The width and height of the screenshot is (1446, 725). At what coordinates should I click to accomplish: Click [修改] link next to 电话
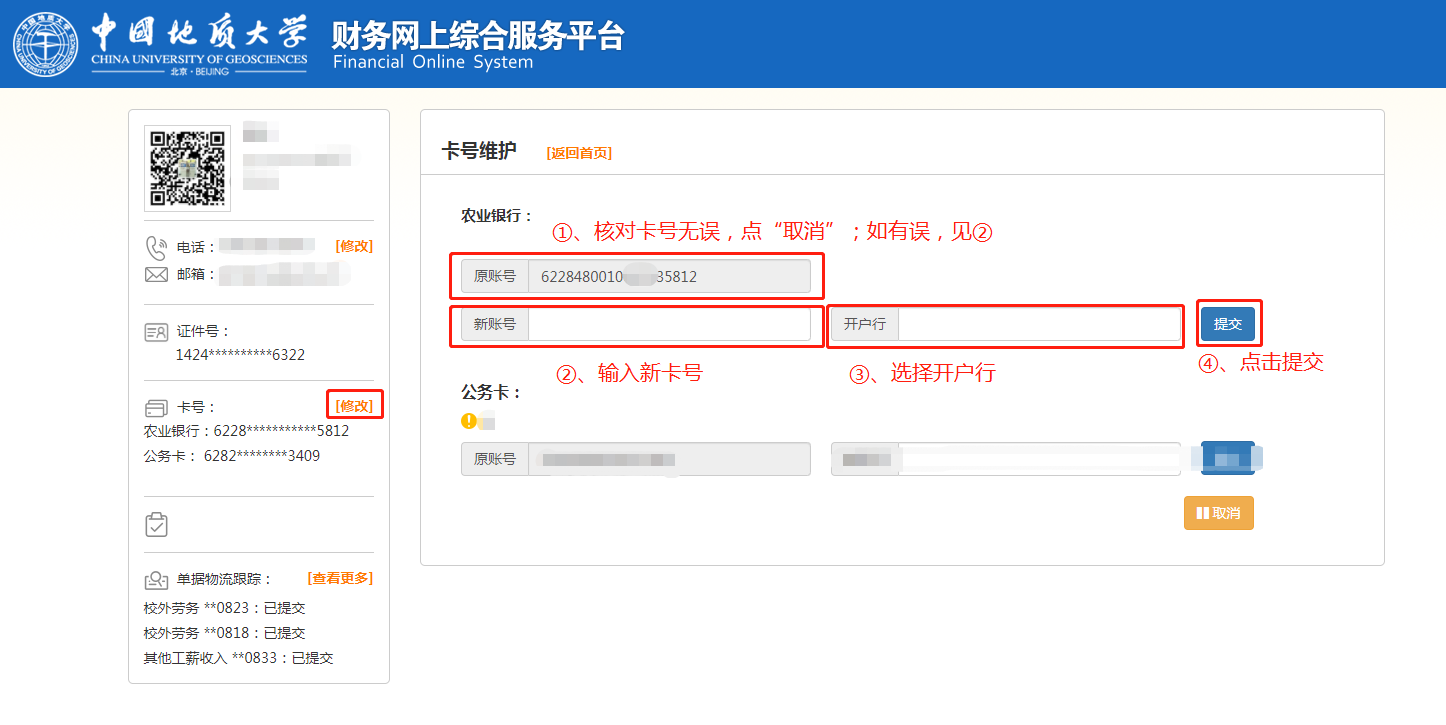(x=354, y=246)
